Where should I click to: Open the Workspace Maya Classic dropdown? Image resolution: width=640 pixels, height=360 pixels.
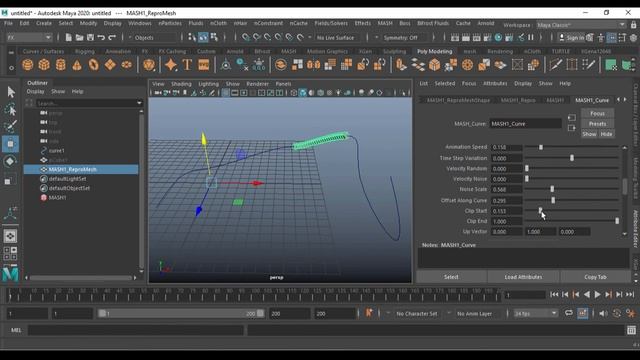click(x=580, y=25)
